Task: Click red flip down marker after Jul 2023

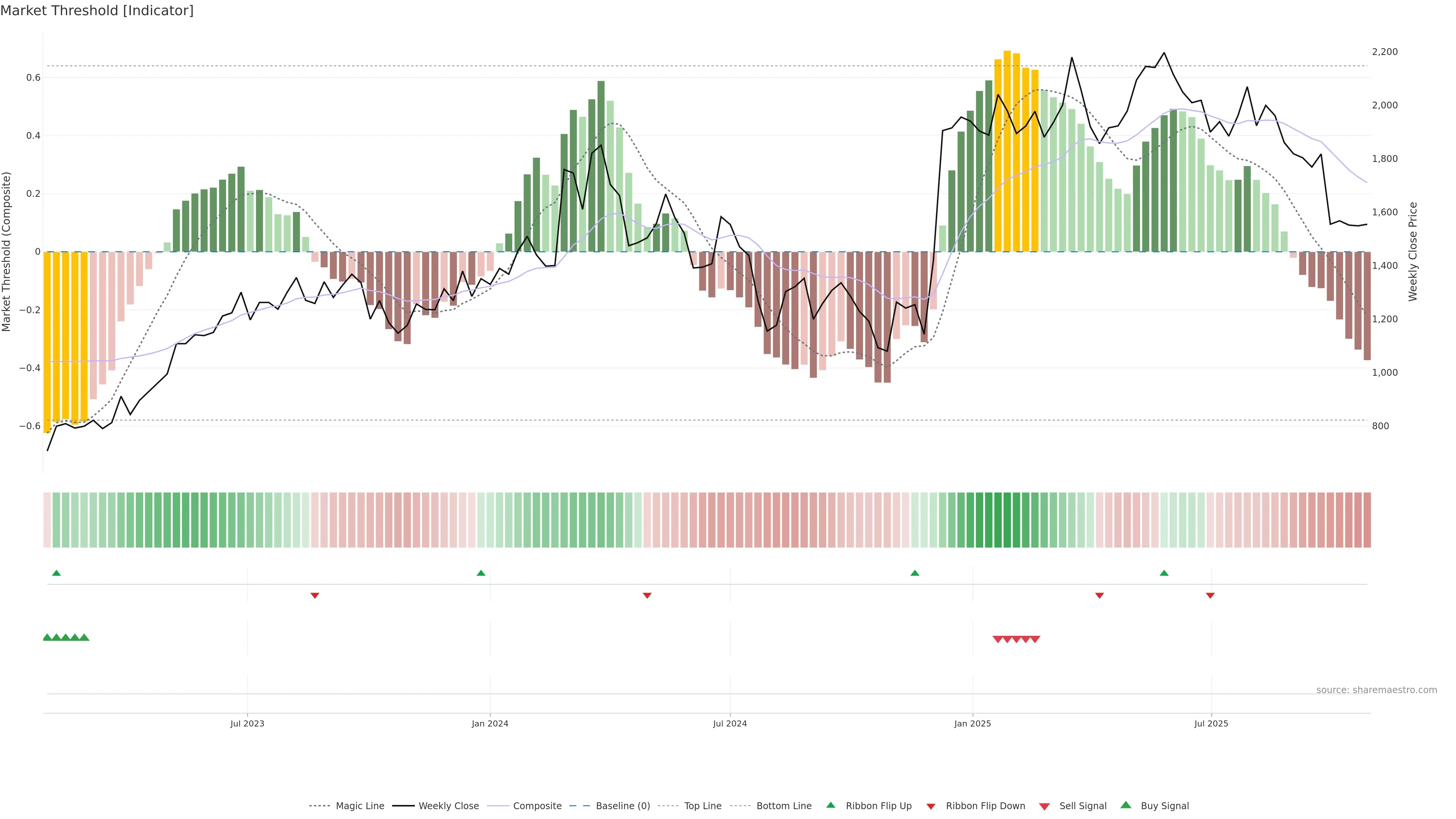Action: pyautogui.click(x=315, y=595)
